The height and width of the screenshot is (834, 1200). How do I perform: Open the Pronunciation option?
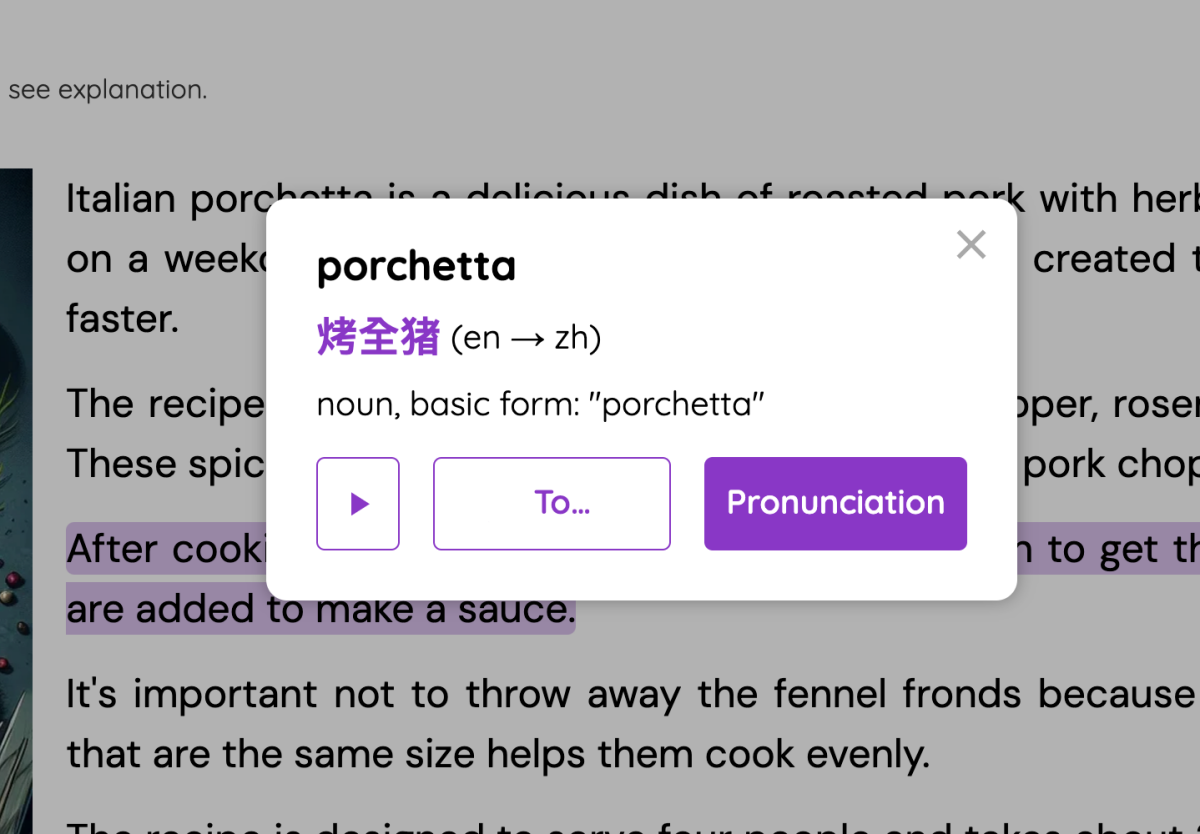pos(835,504)
